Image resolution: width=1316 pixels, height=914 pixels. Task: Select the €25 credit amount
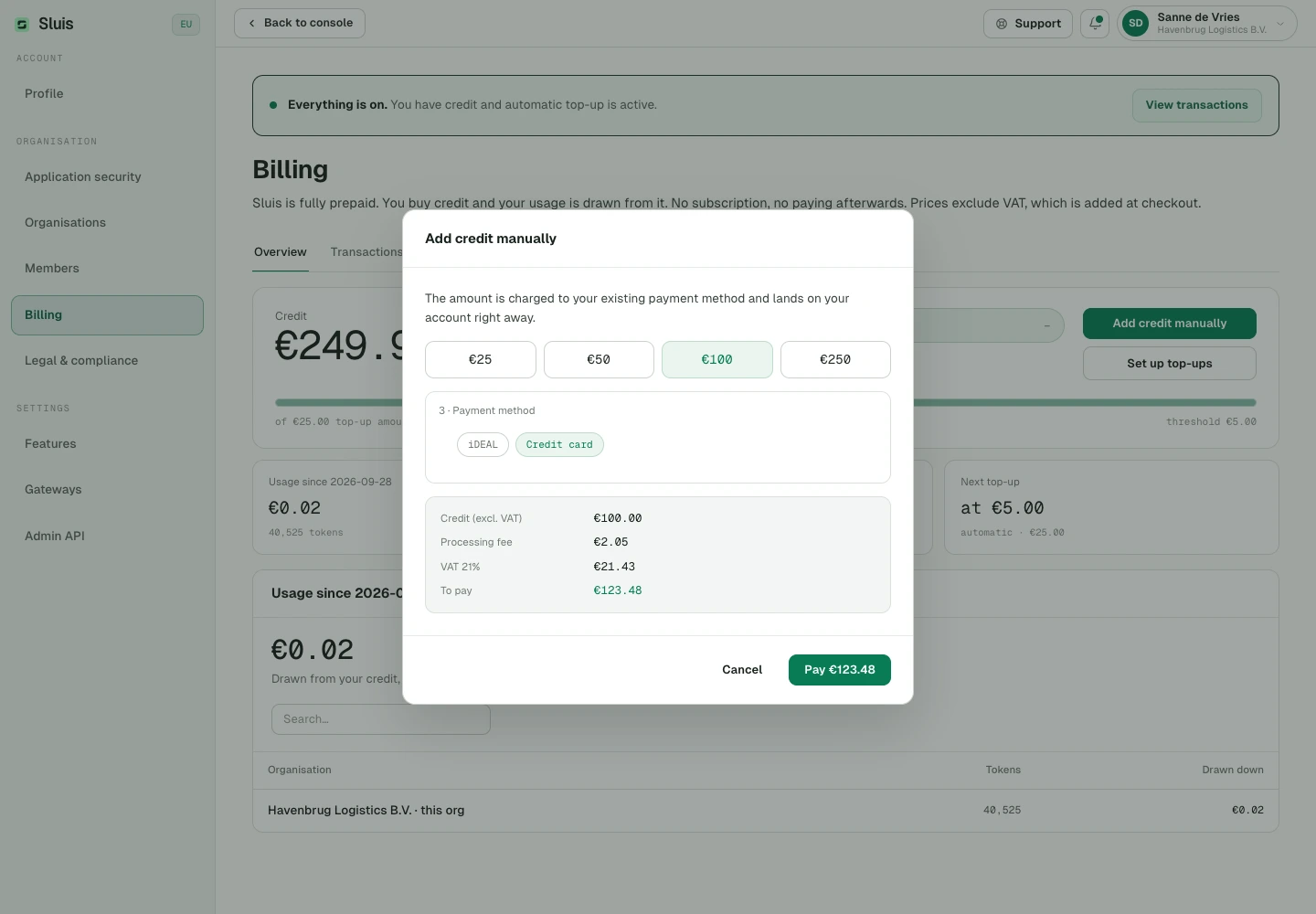pyautogui.click(x=481, y=359)
